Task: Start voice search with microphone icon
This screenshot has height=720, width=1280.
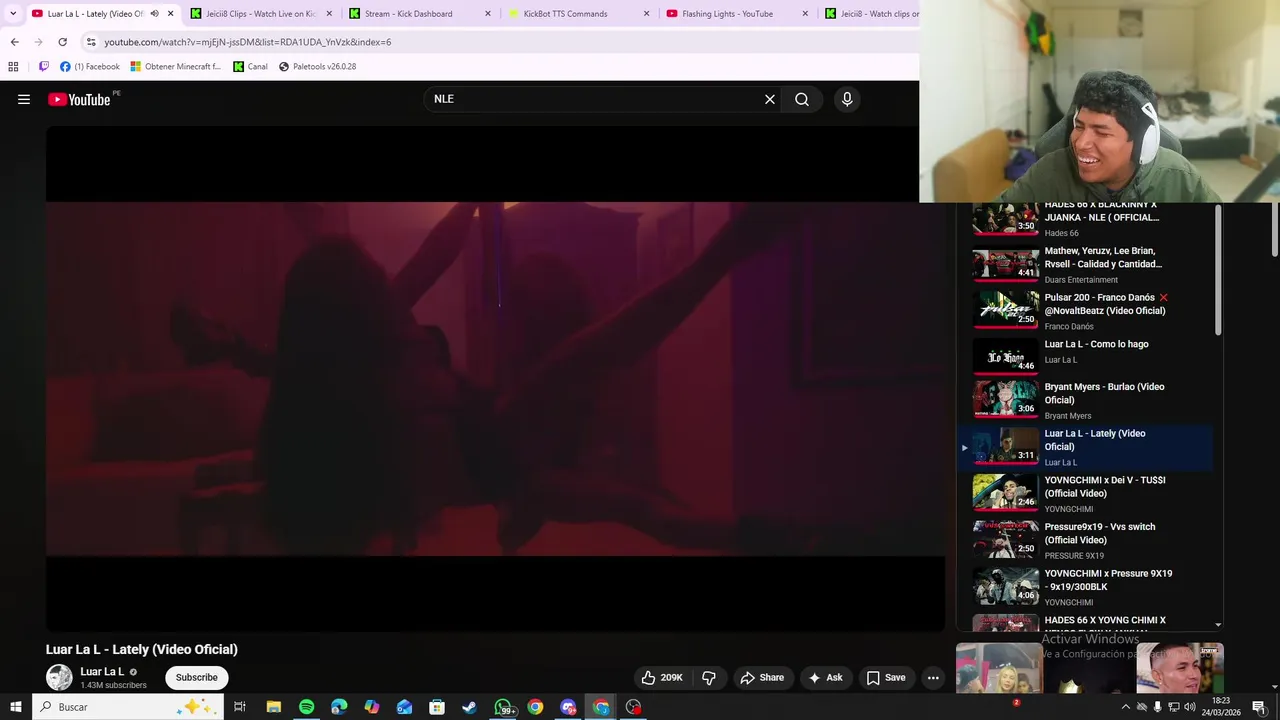Action: pyautogui.click(x=847, y=99)
